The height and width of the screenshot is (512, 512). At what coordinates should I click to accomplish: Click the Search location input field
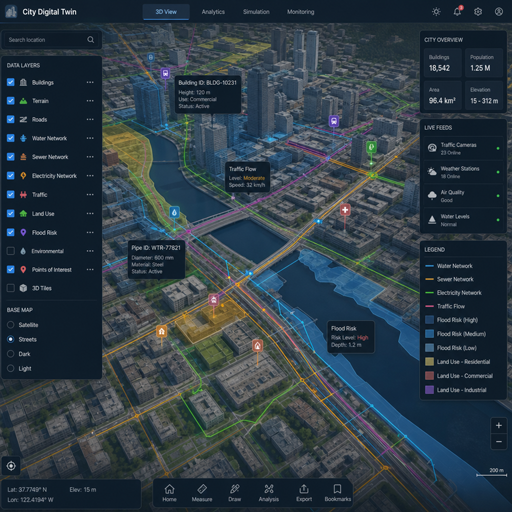pyautogui.click(x=51, y=40)
